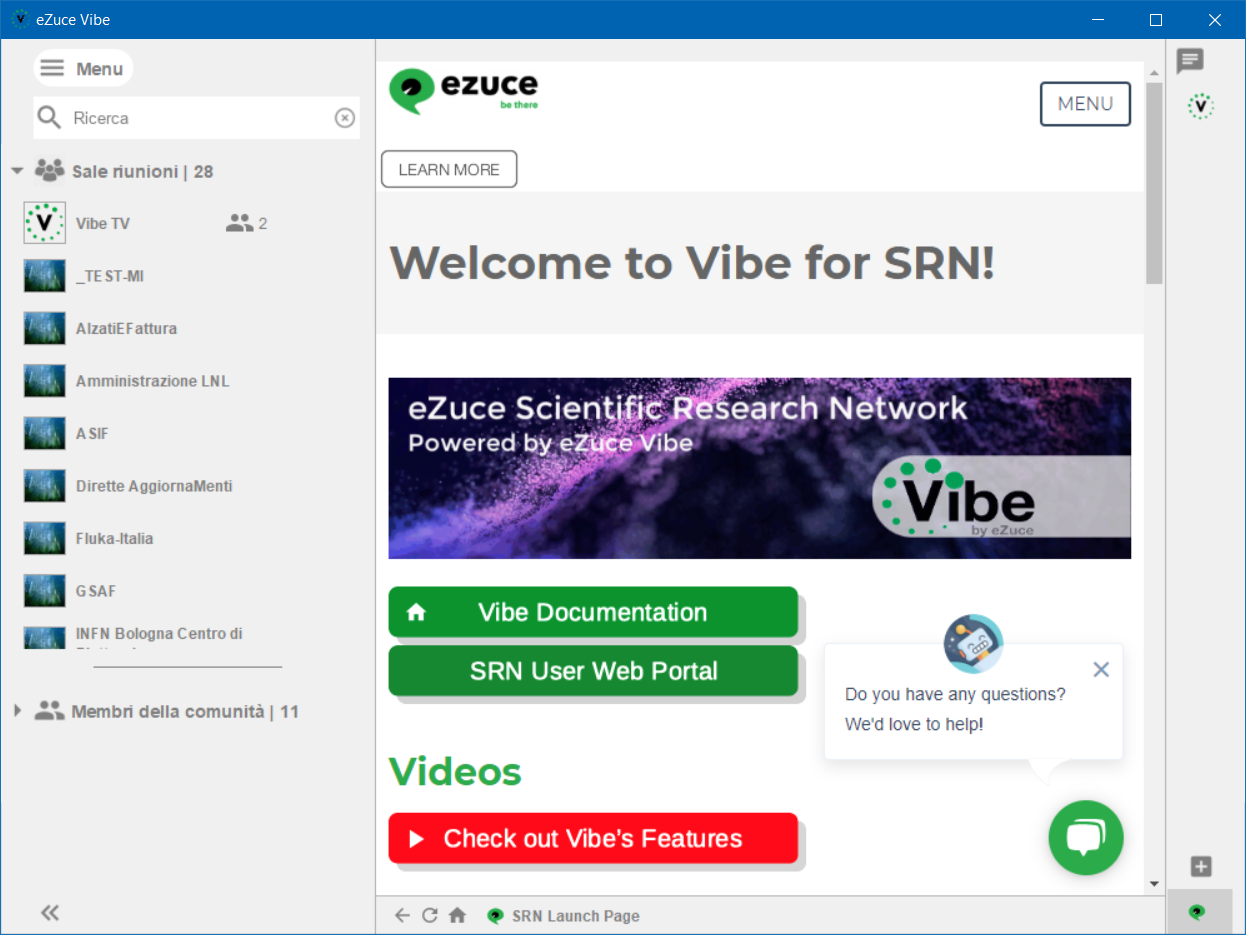
Task: Click the Videos heading
Action: (x=455, y=771)
